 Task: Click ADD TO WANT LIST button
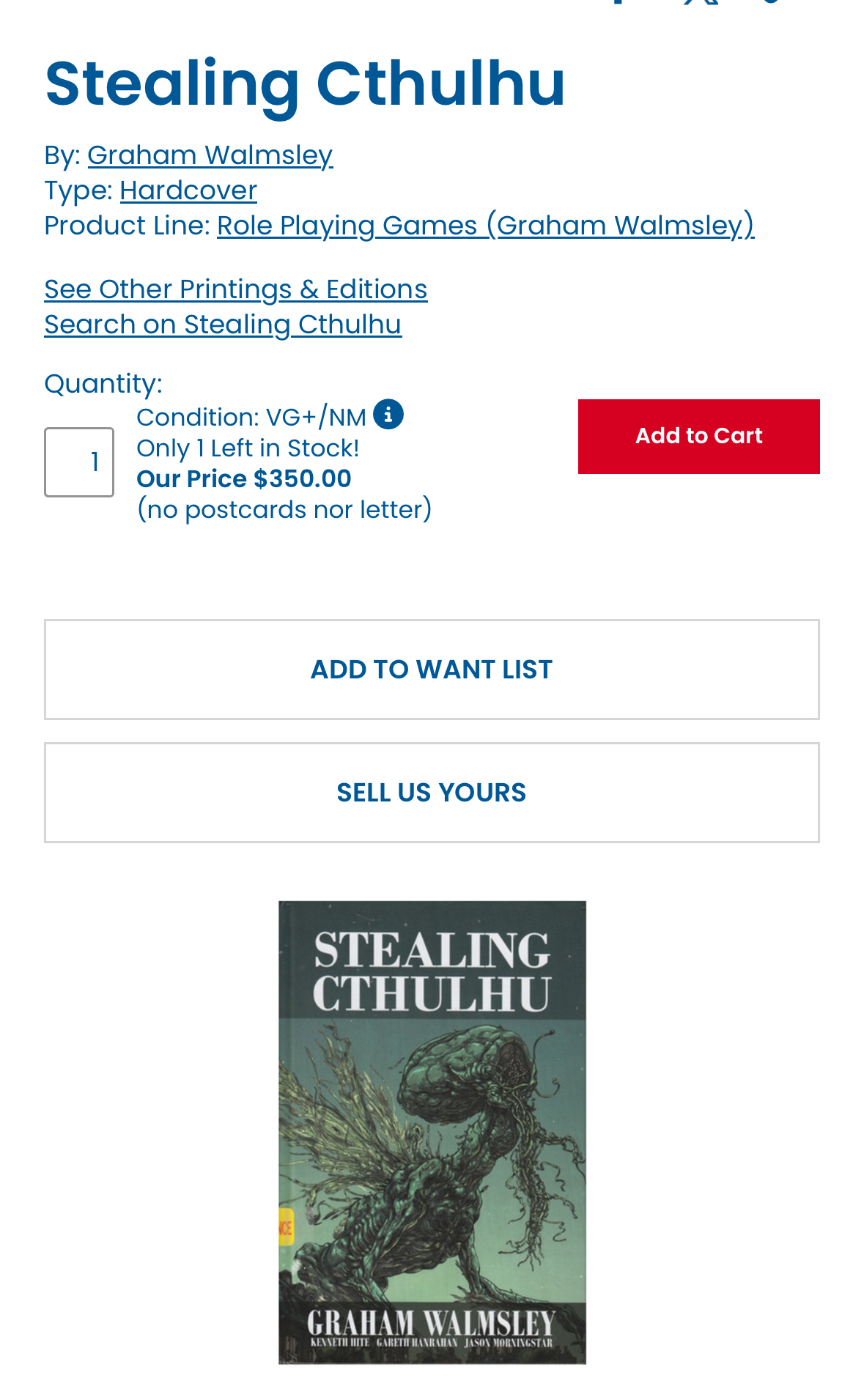432,670
